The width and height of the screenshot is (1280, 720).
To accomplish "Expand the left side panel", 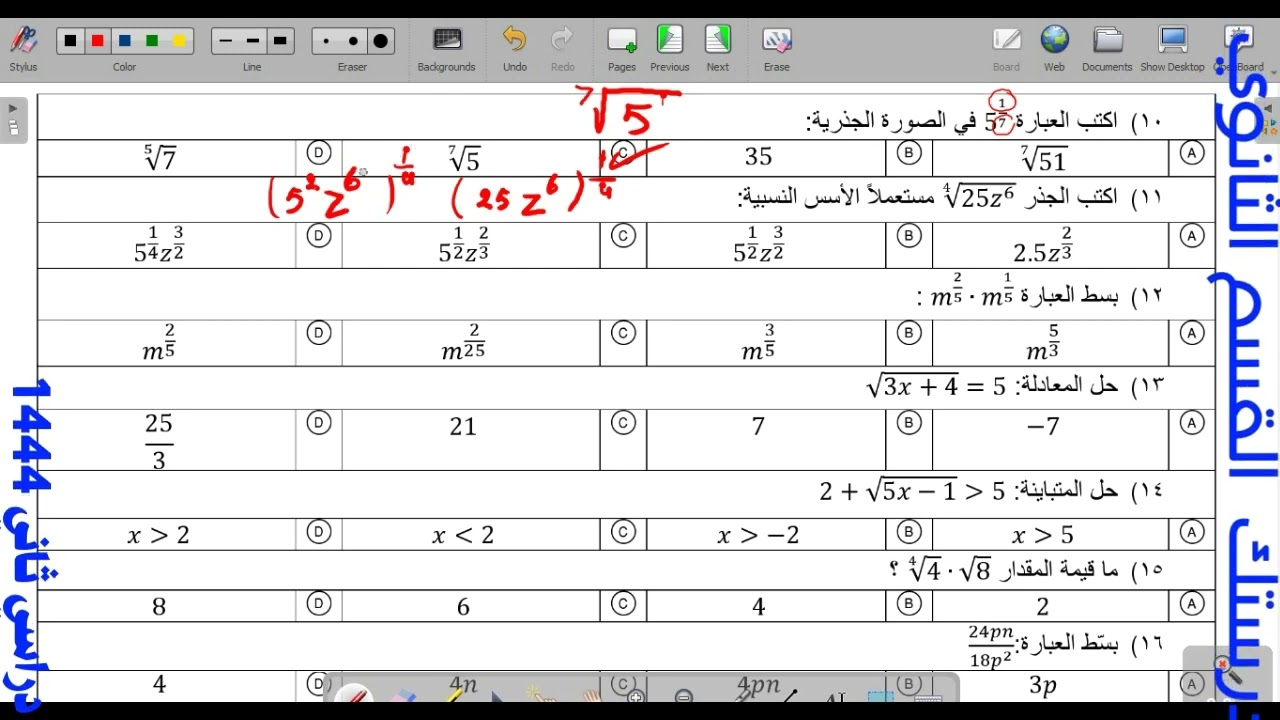I will (13, 120).
